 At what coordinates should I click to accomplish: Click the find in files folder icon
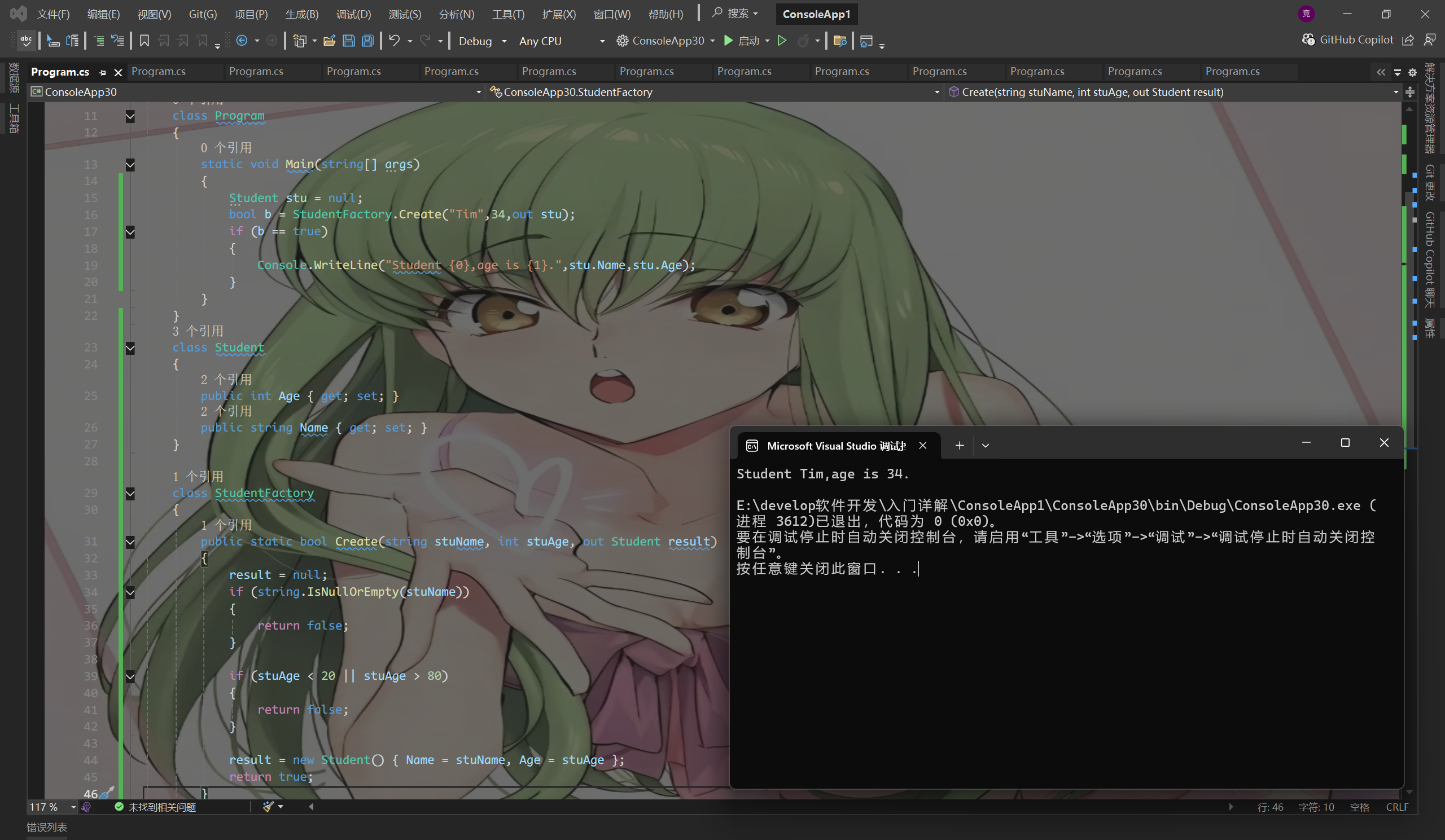click(840, 41)
